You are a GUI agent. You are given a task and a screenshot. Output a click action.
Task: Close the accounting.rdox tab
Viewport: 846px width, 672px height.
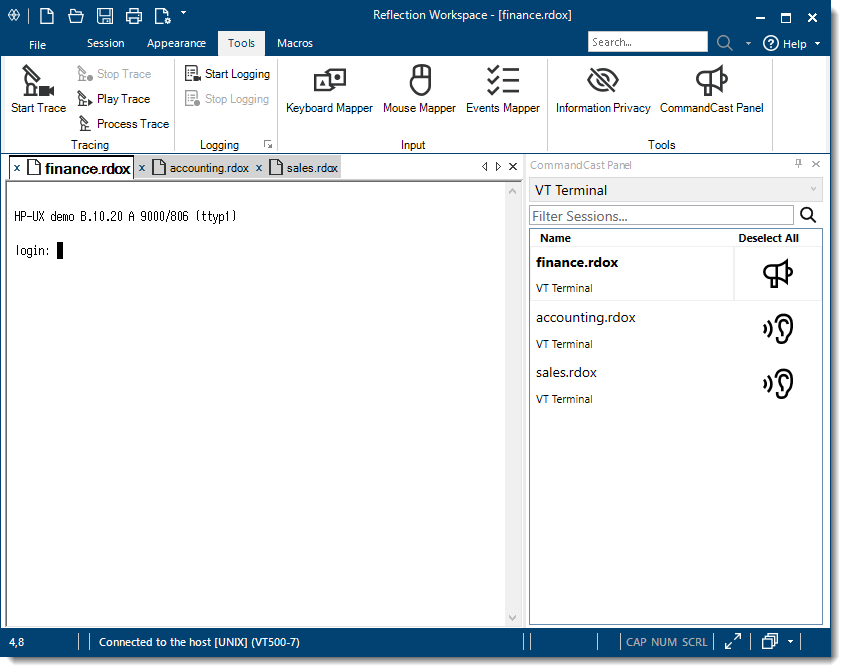[x=142, y=168]
